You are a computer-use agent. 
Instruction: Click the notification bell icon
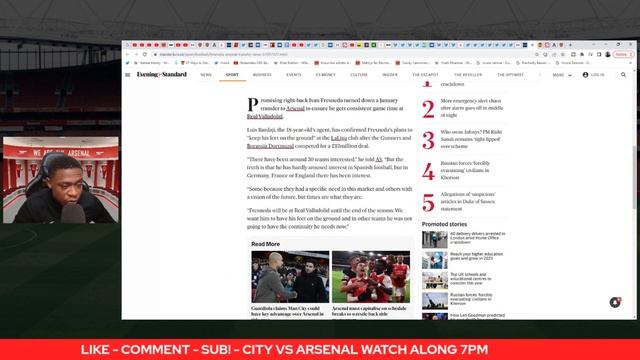pyautogui.click(x=615, y=302)
